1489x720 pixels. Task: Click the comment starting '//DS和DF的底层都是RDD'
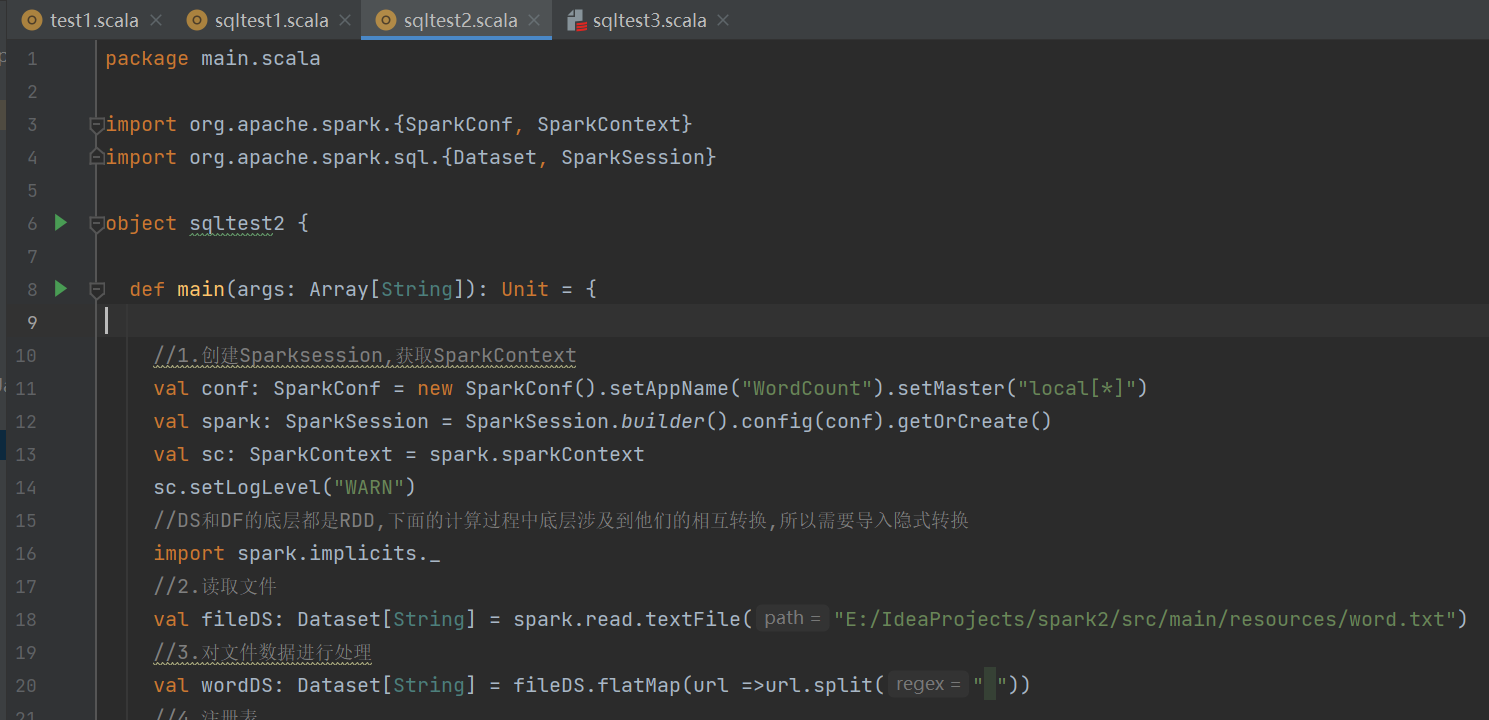(x=561, y=520)
